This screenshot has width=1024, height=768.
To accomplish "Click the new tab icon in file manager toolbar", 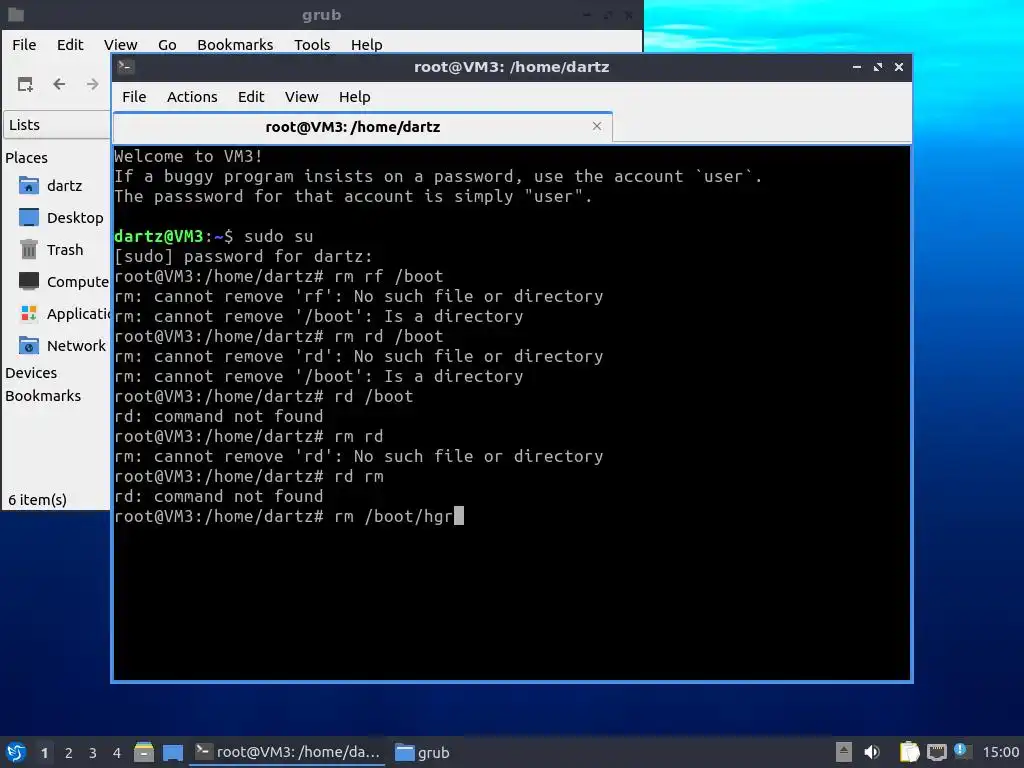I will click(x=25, y=84).
